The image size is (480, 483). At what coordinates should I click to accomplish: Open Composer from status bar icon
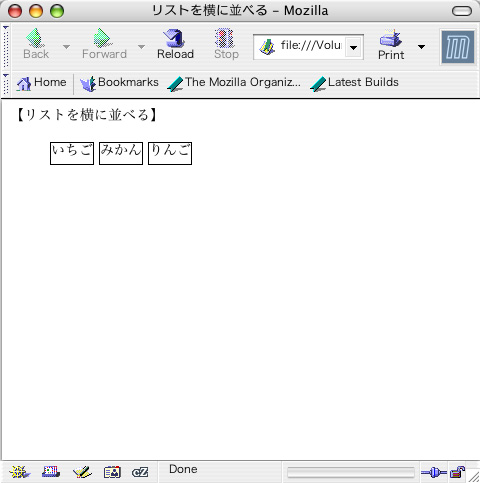point(82,472)
